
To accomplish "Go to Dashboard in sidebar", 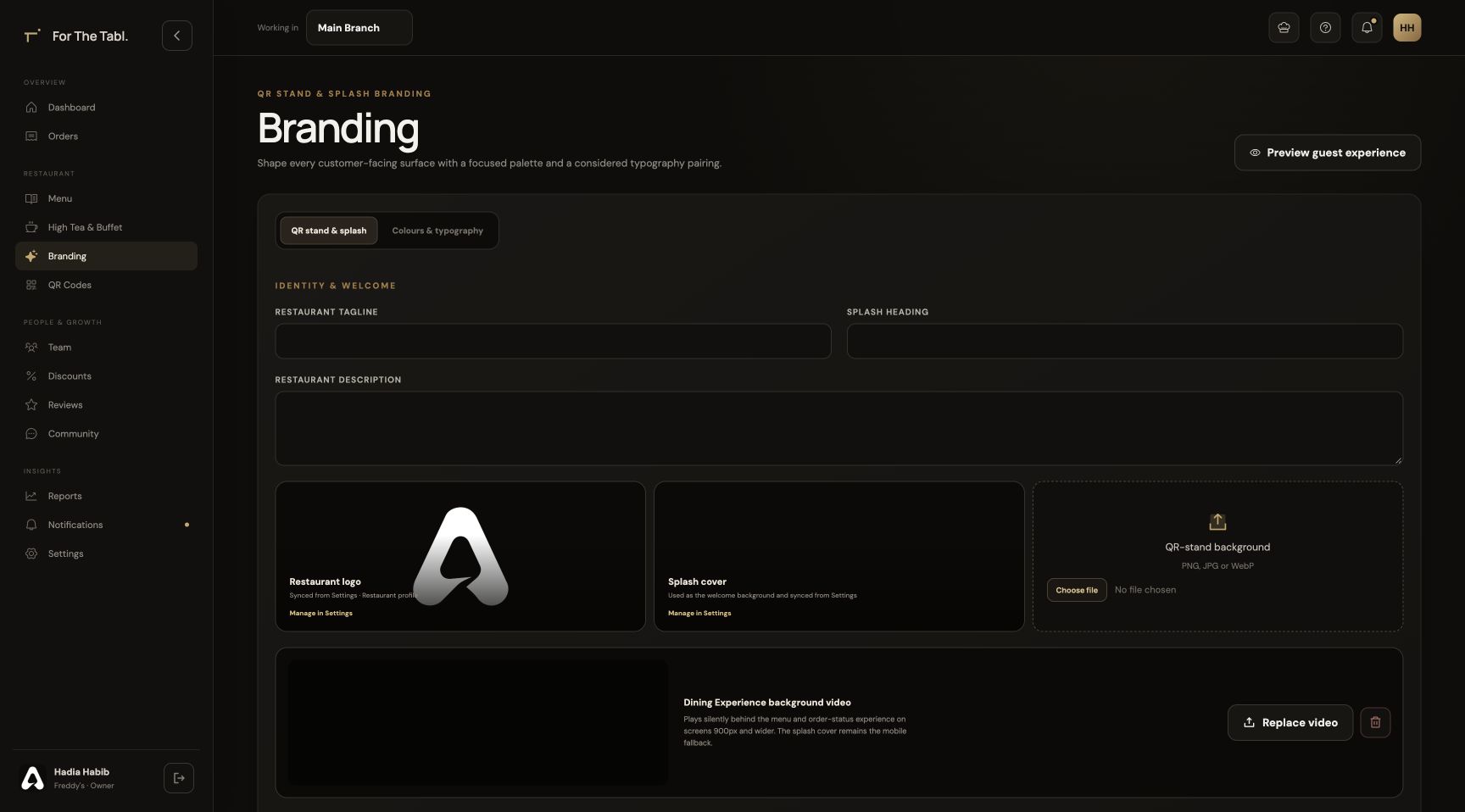I will [x=106, y=108].
